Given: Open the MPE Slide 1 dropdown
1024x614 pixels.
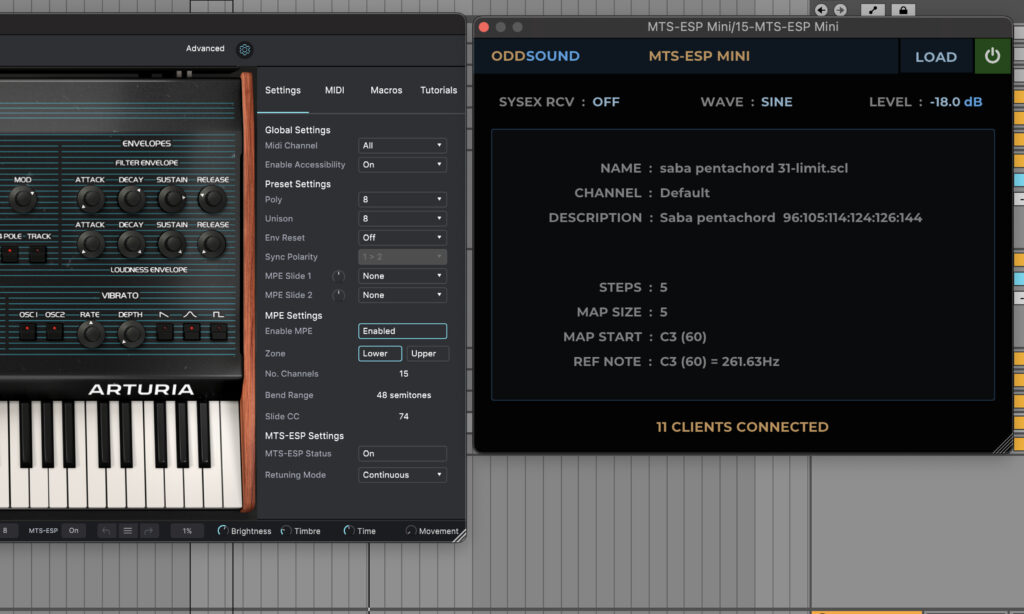Looking at the screenshot, I should (402, 276).
